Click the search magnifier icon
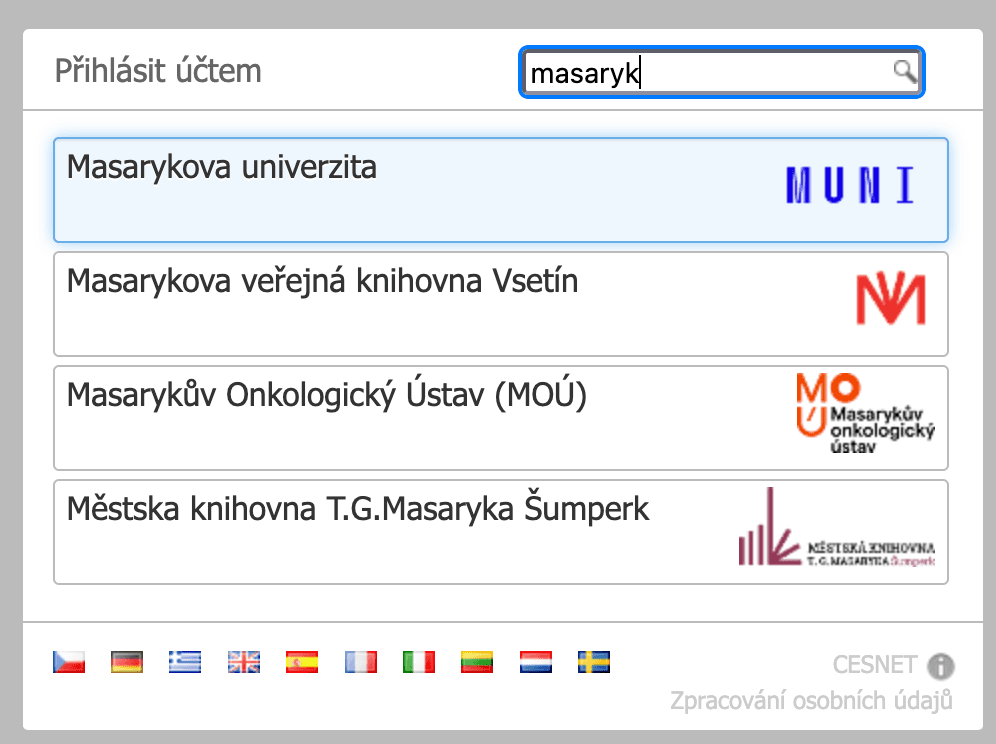The height and width of the screenshot is (744, 996). [x=905, y=72]
